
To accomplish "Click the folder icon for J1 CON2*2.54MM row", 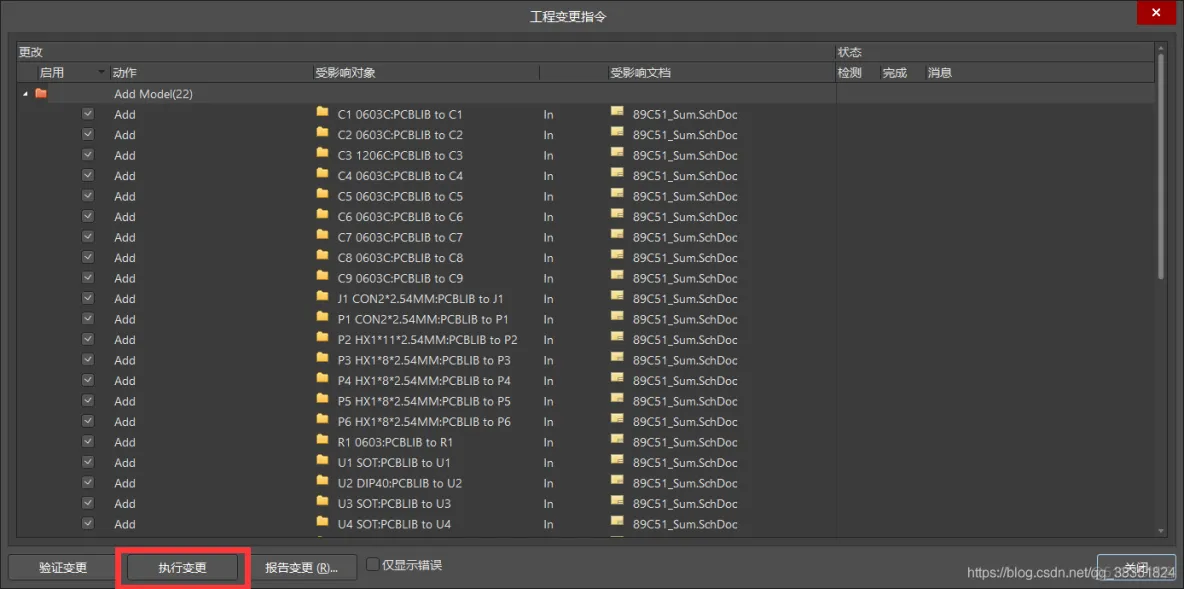I will point(322,296).
